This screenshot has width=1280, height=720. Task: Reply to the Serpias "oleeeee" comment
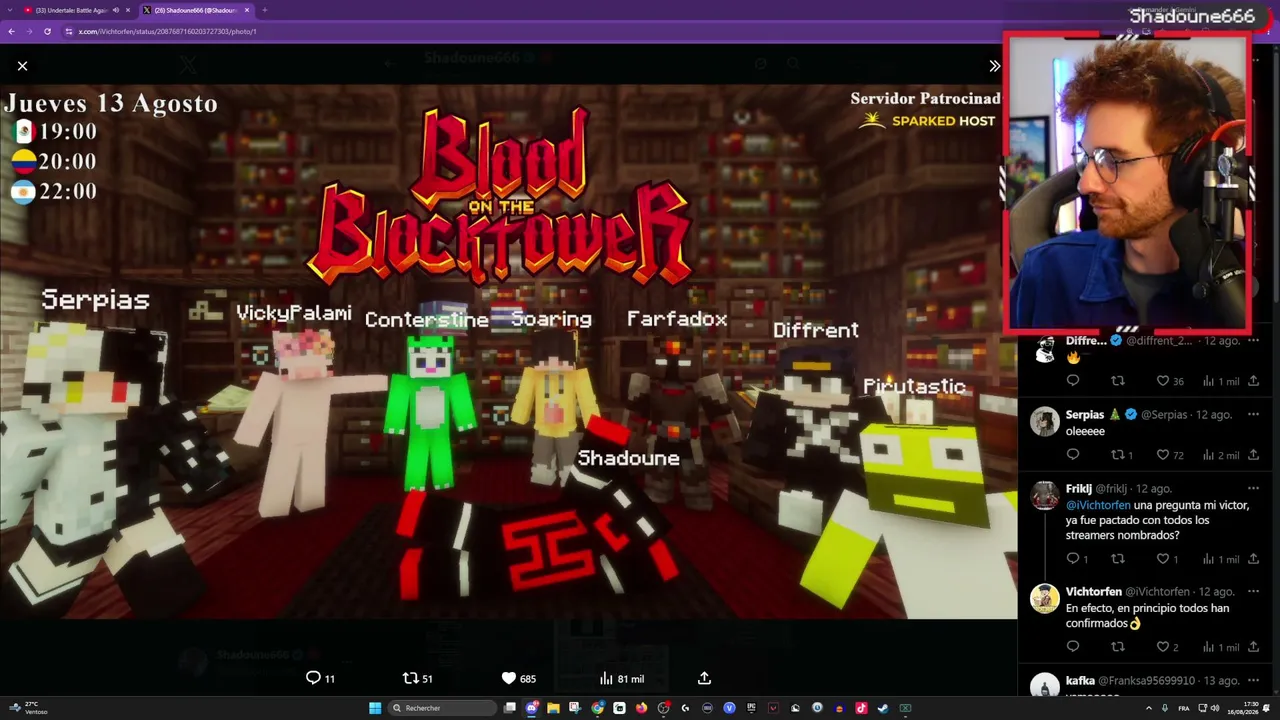1073,455
